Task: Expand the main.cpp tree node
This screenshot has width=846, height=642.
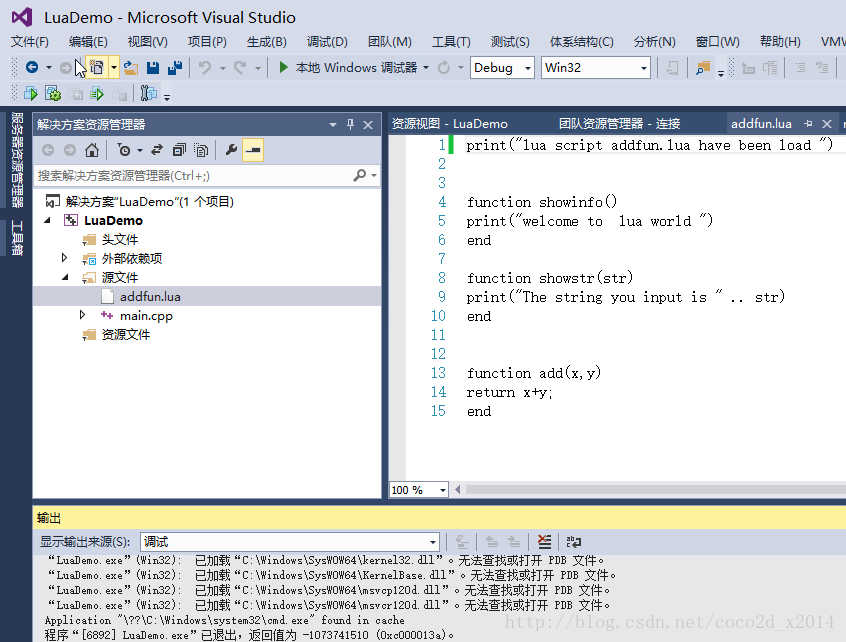Action: (x=82, y=315)
